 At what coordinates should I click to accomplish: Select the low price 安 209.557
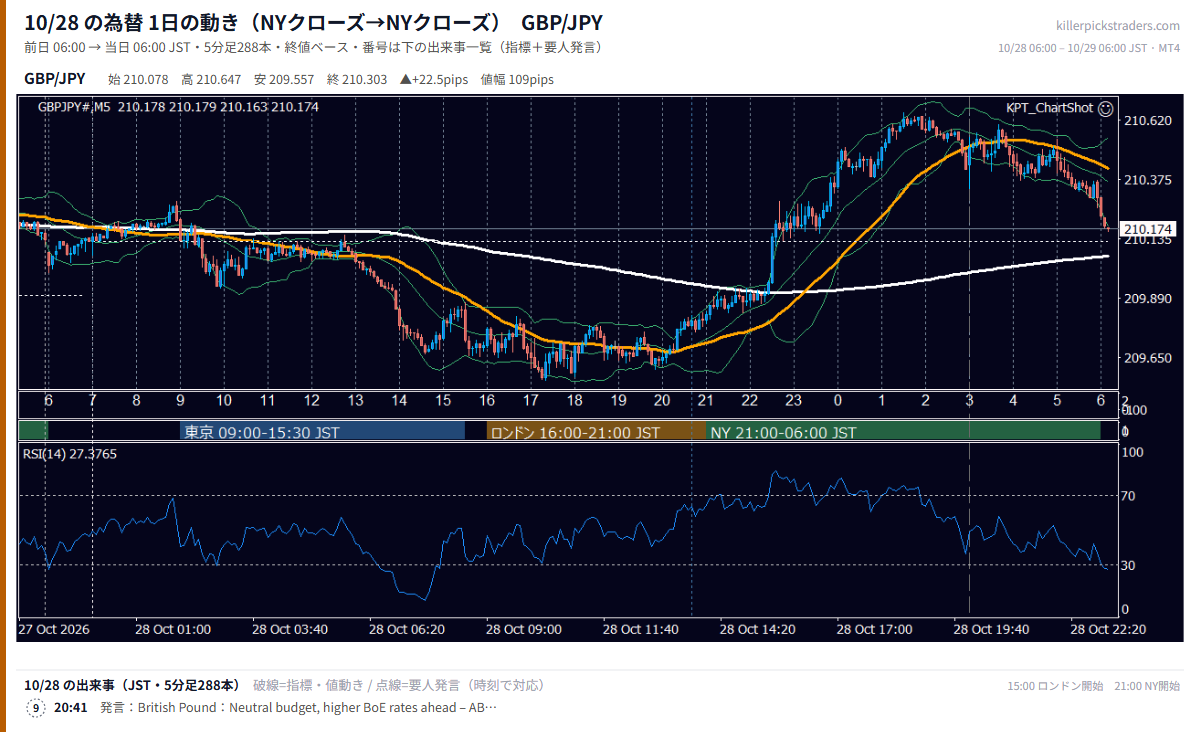284,79
